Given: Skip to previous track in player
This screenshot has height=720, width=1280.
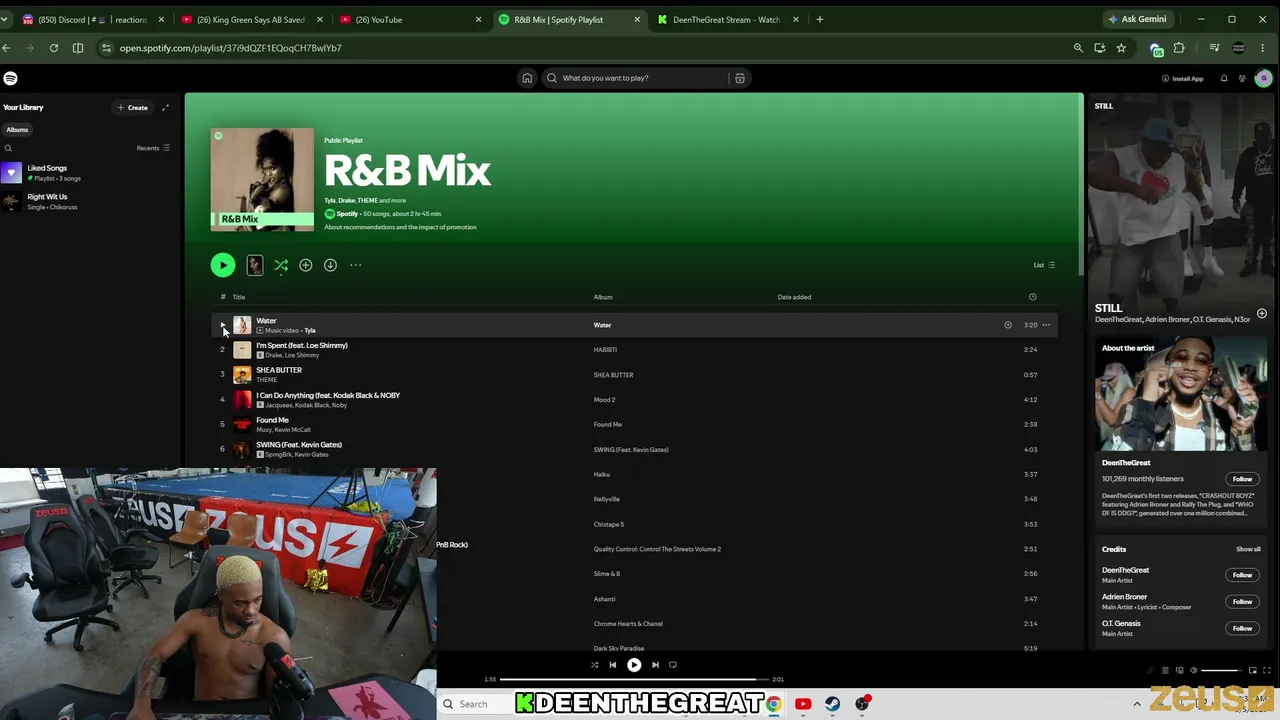Looking at the screenshot, I should (613, 665).
